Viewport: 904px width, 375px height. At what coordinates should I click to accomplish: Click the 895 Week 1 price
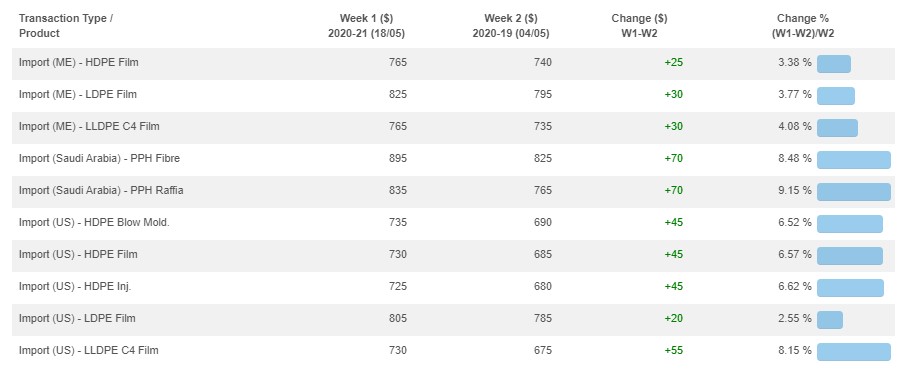398,158
